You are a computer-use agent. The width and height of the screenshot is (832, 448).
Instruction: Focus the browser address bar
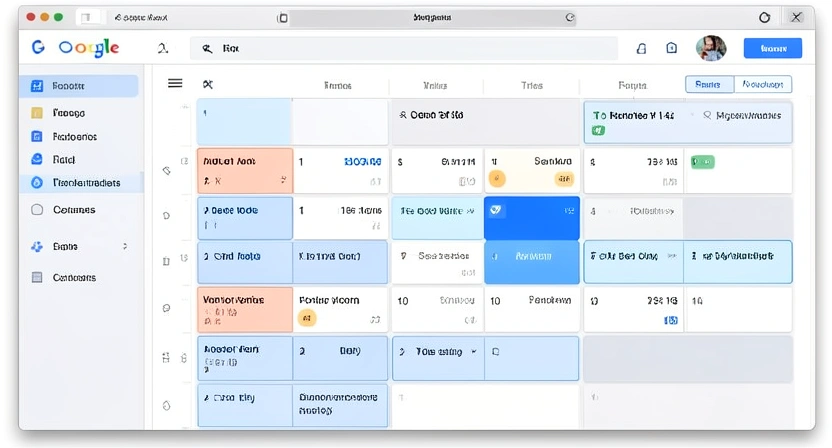[432, 18]
